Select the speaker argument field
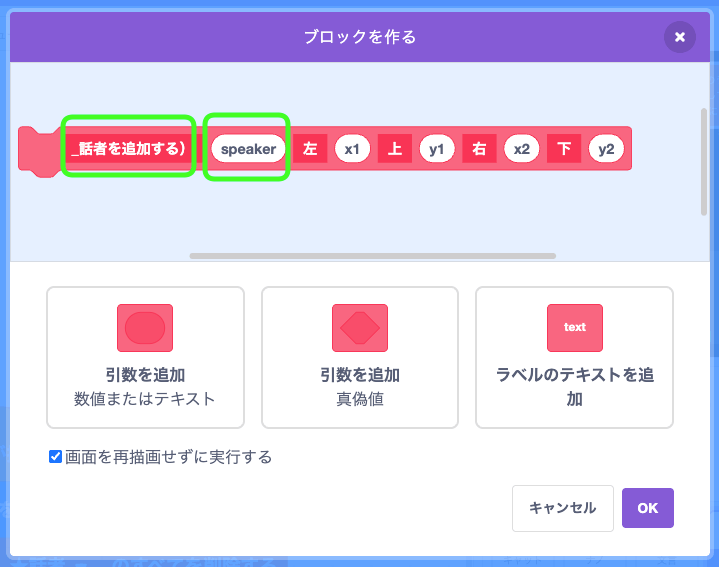 (x=248, y=149)
